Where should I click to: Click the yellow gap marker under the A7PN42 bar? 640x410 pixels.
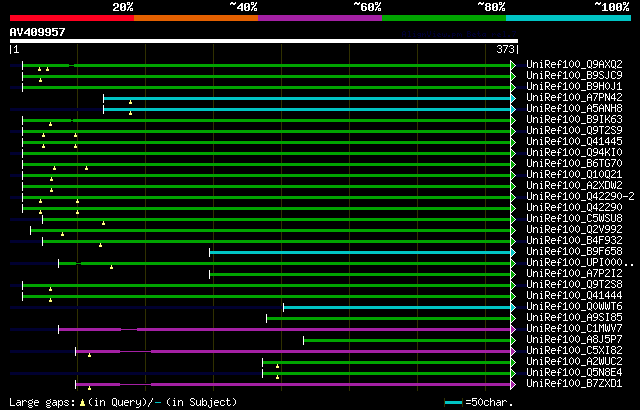tap(130, 102)
